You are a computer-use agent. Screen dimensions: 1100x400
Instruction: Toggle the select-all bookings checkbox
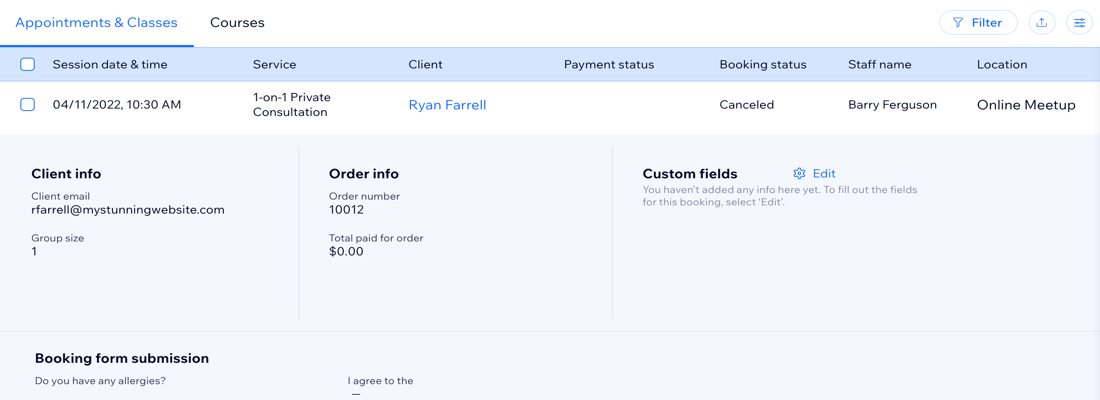click(28, 65)
